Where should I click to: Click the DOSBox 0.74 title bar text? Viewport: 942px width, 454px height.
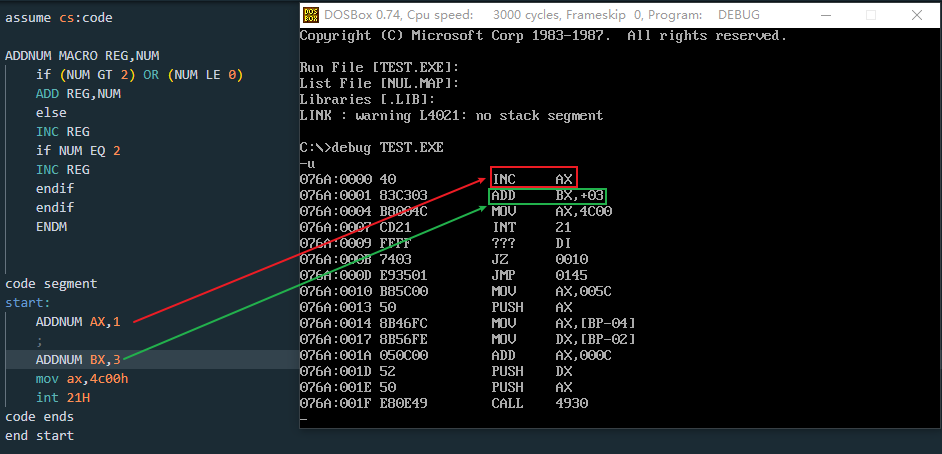point(542,15)
